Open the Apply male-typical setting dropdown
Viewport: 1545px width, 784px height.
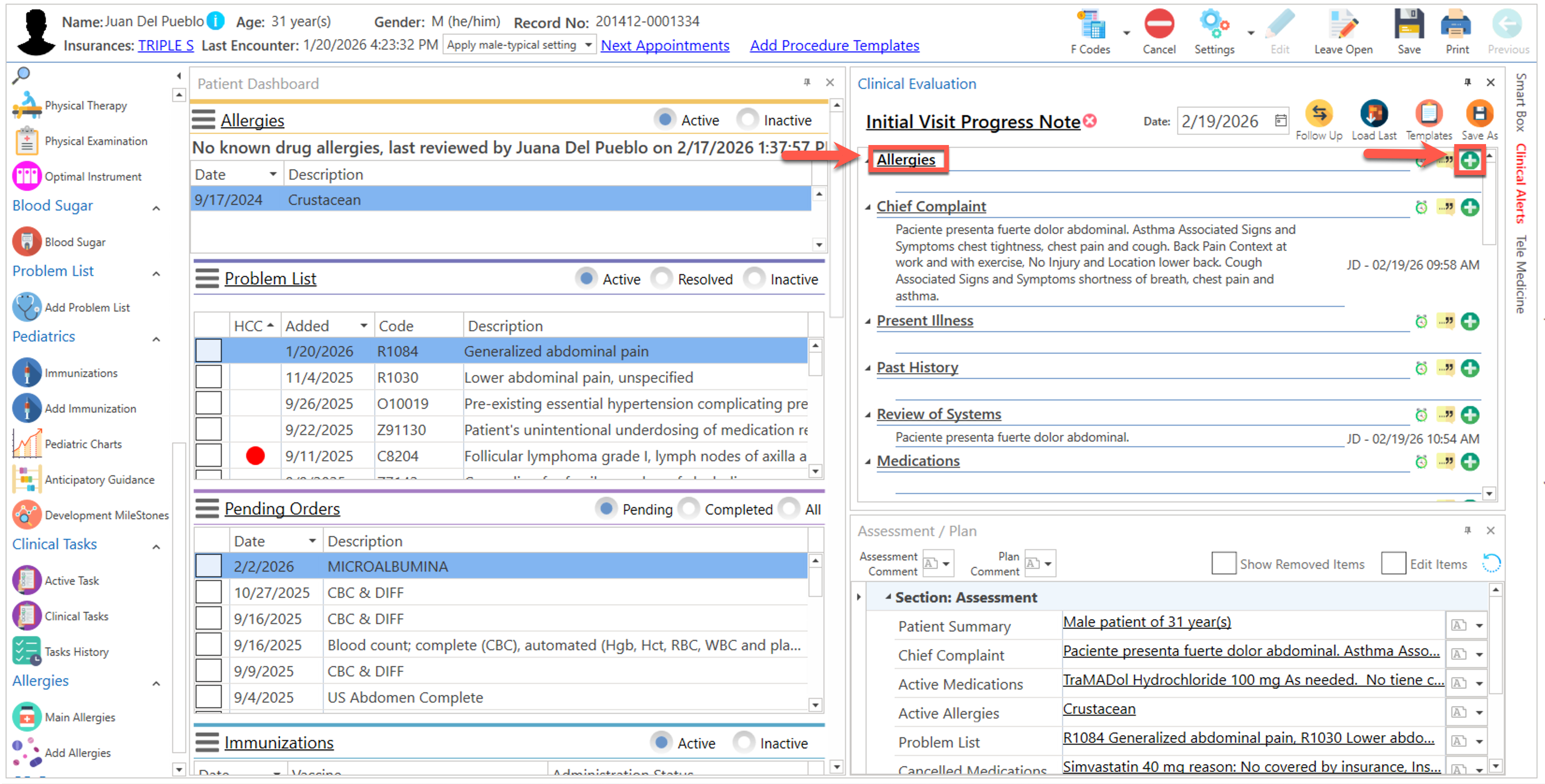(588, 45)
